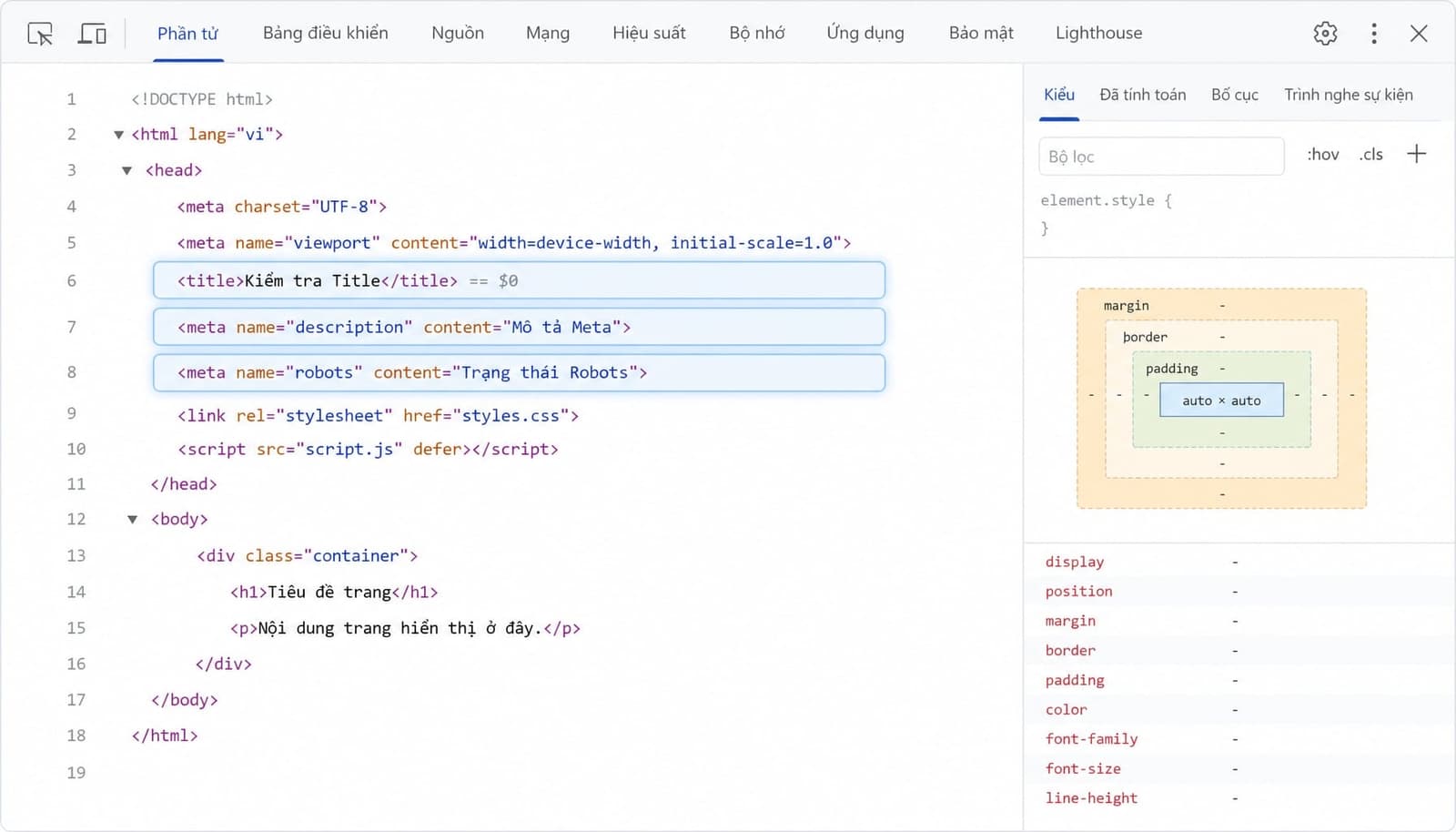Open the Lighthouse tab

point(1098,33)
